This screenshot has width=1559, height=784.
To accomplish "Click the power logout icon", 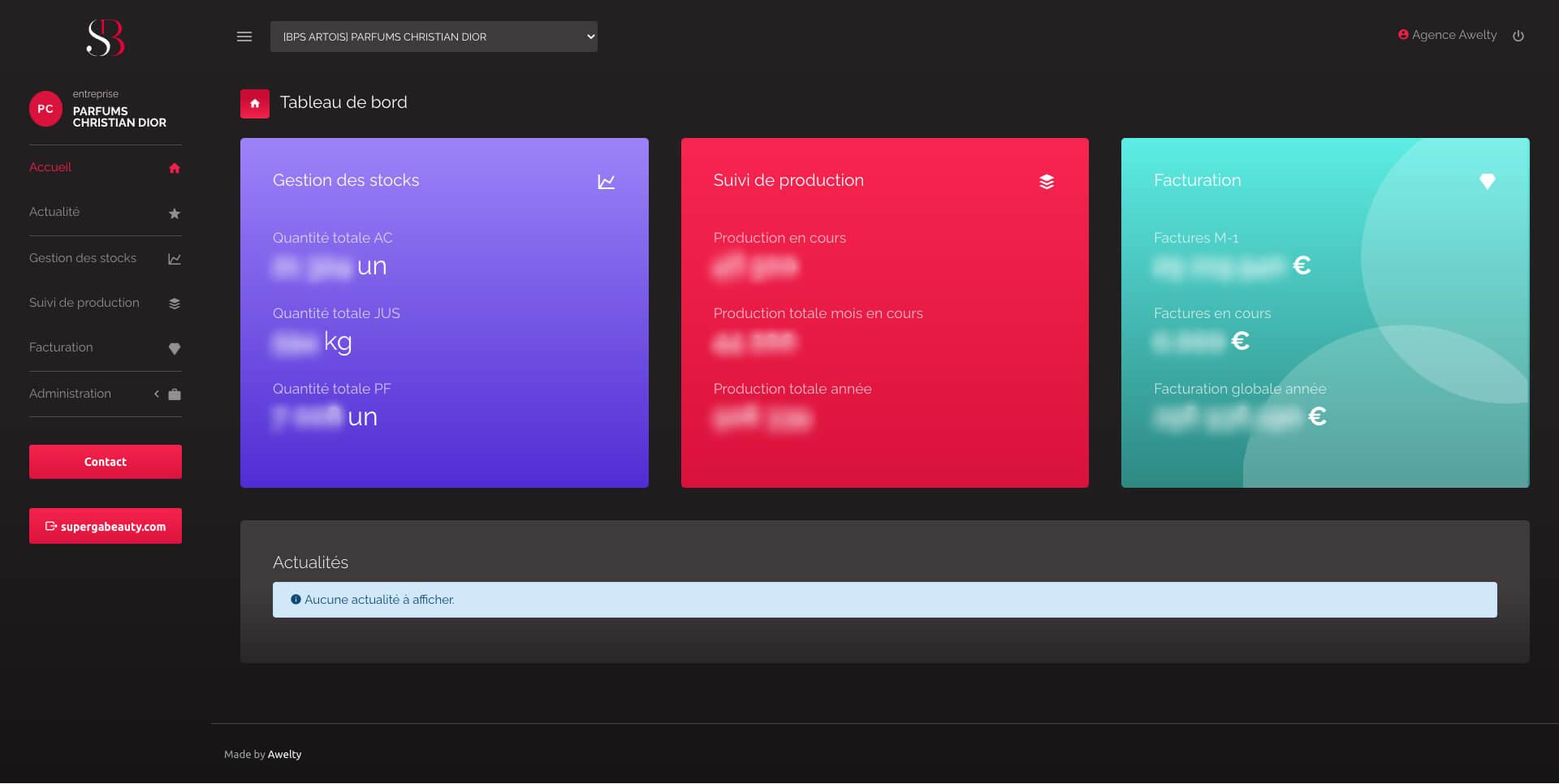I will 1518,36.
